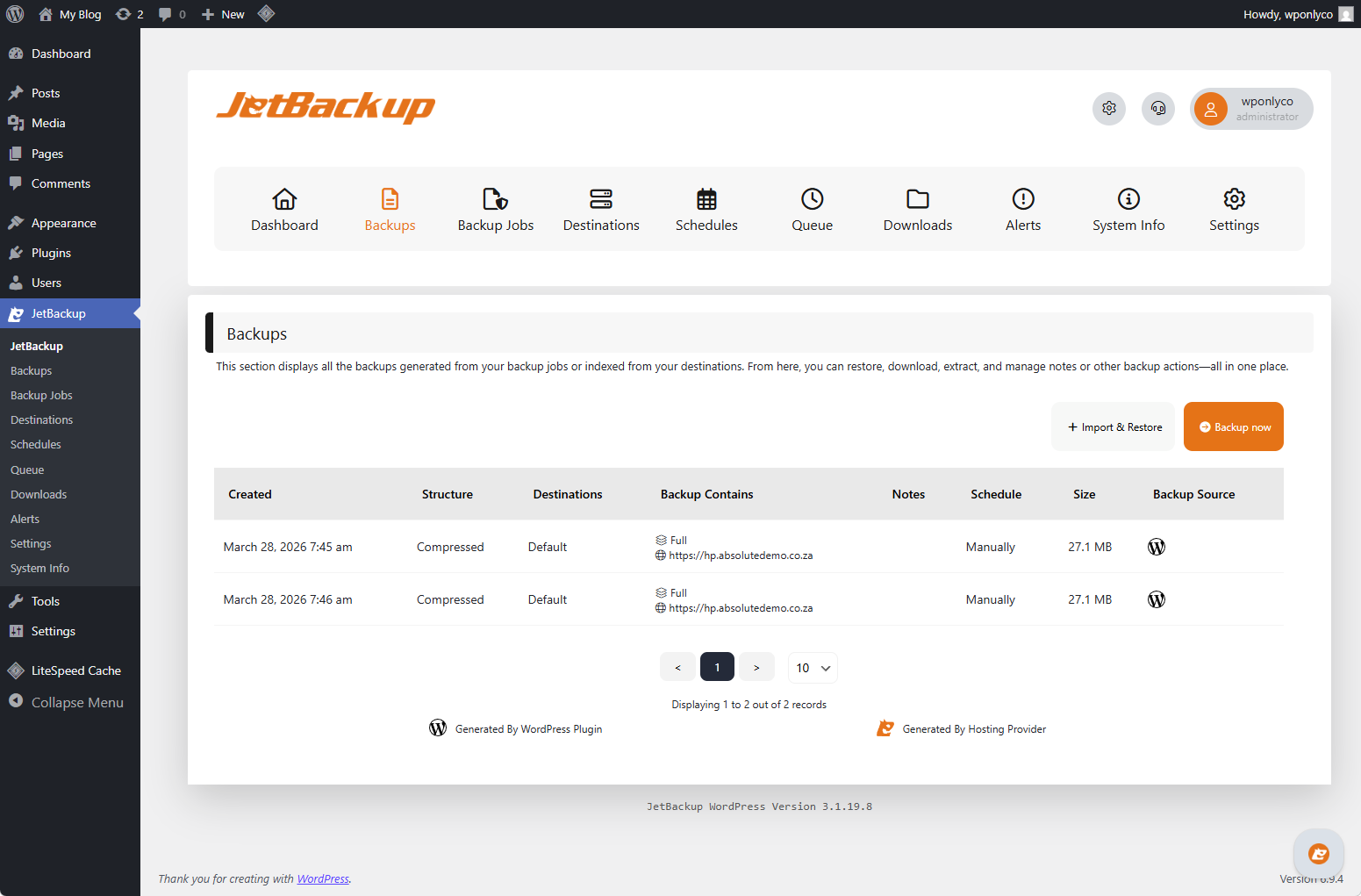
Task: Go to previous page with < button
Action: (x=677, y=667)
